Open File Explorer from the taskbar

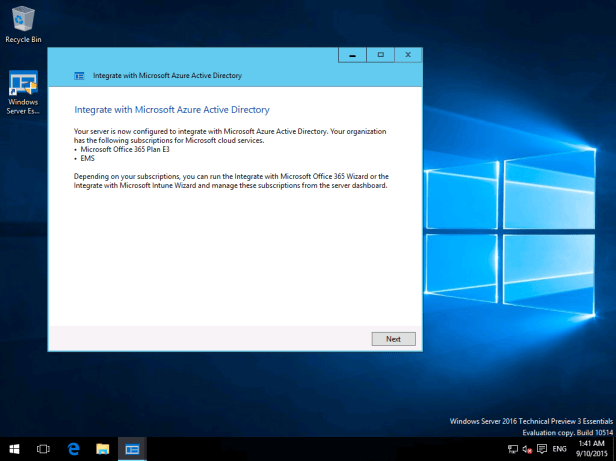[102, 449]
